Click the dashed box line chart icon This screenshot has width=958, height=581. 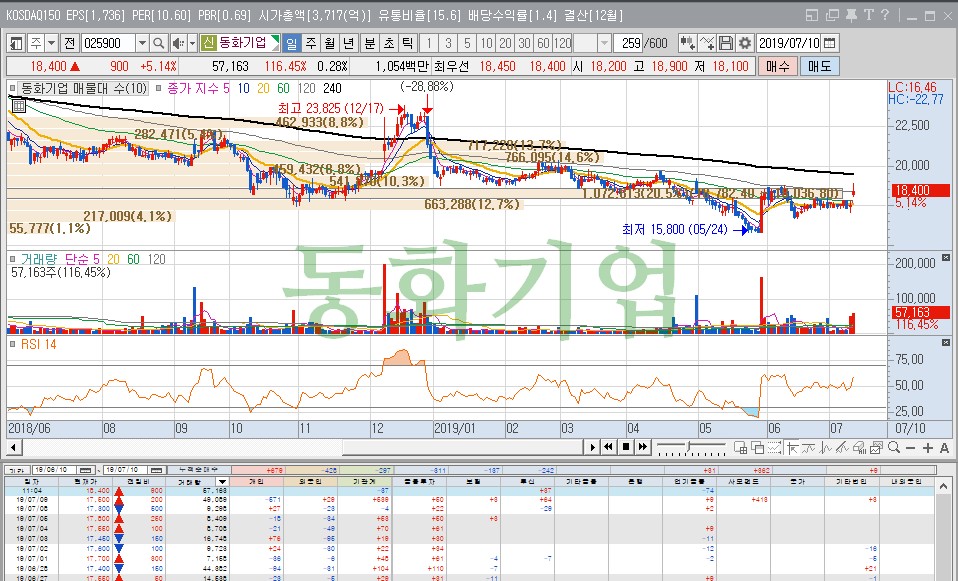775,448
